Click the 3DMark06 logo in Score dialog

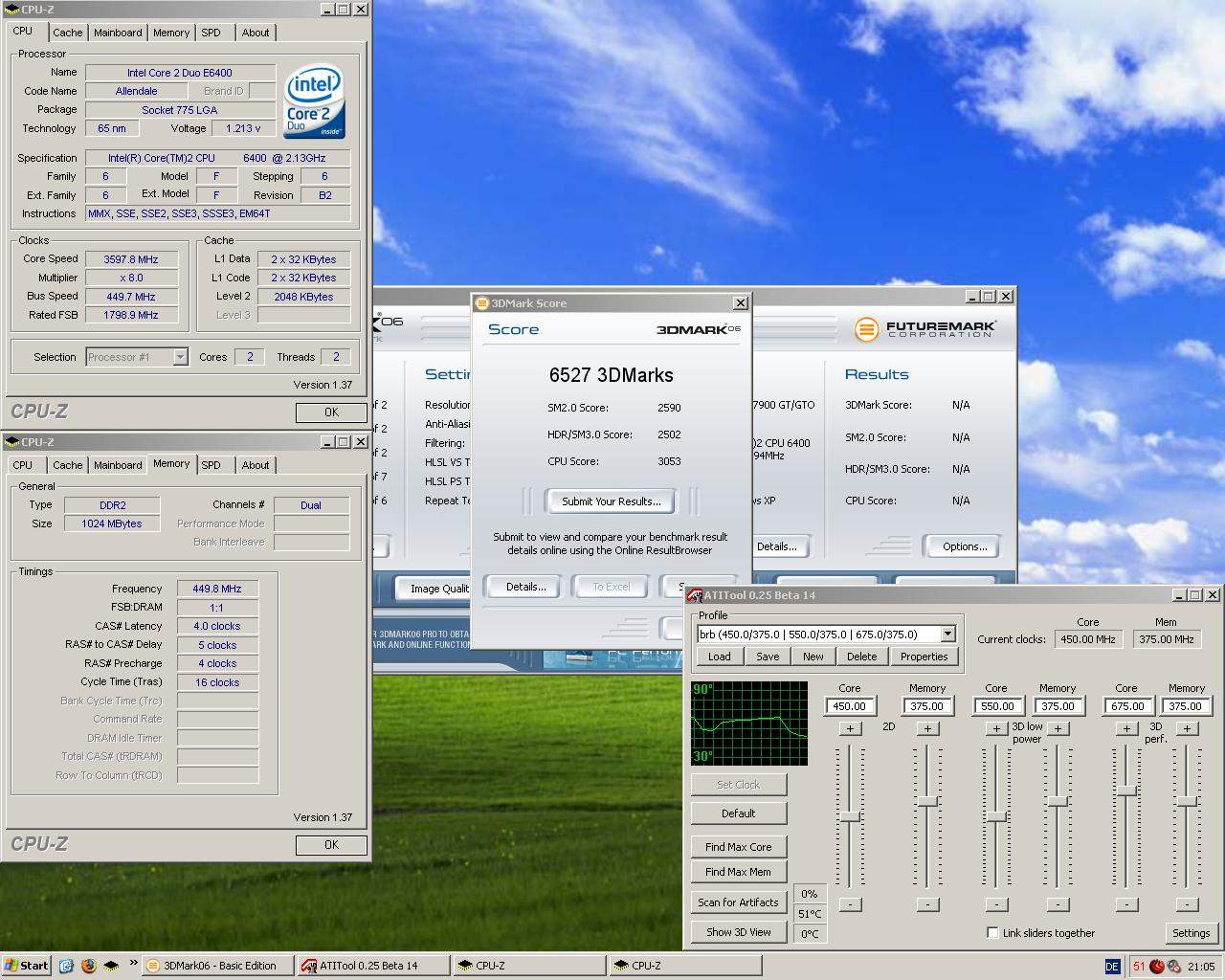pos(698,329)
